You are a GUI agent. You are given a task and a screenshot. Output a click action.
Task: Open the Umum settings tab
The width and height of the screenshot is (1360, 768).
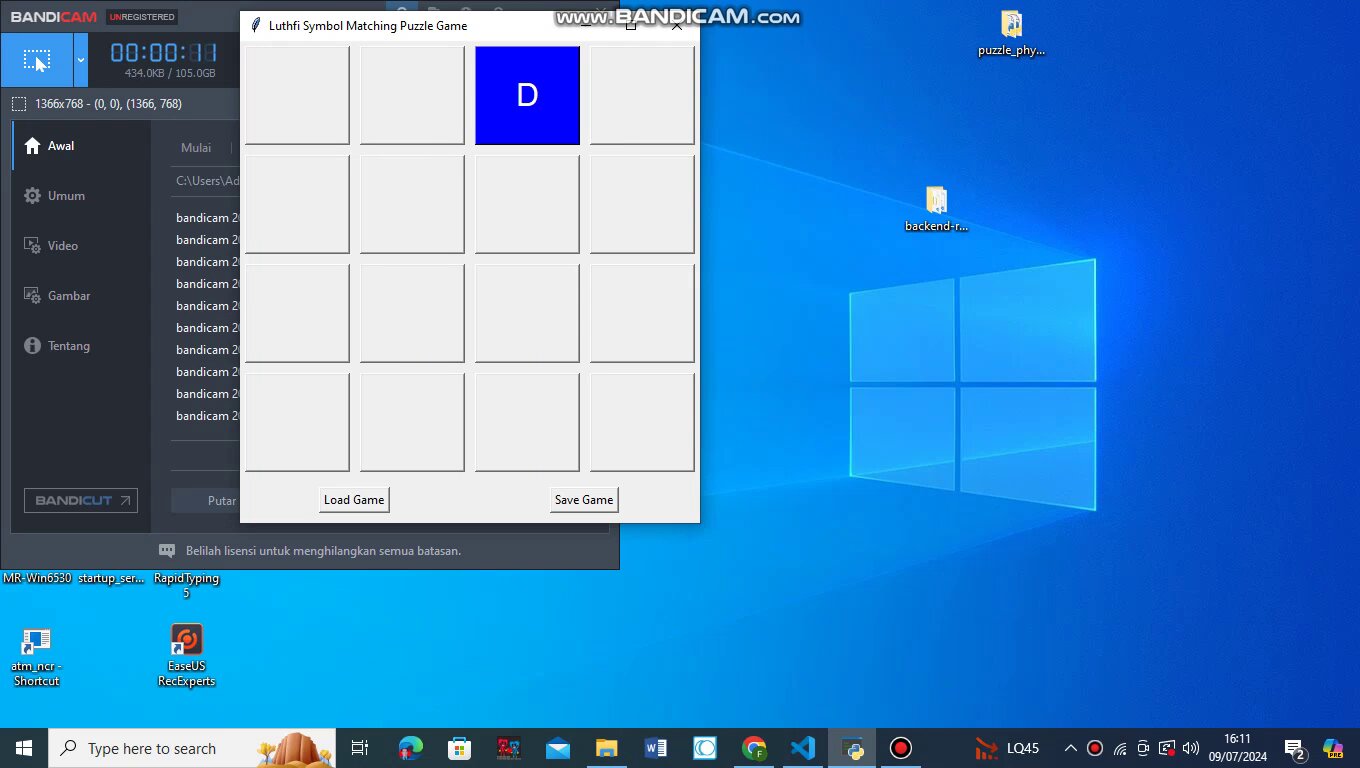point(66,196)
